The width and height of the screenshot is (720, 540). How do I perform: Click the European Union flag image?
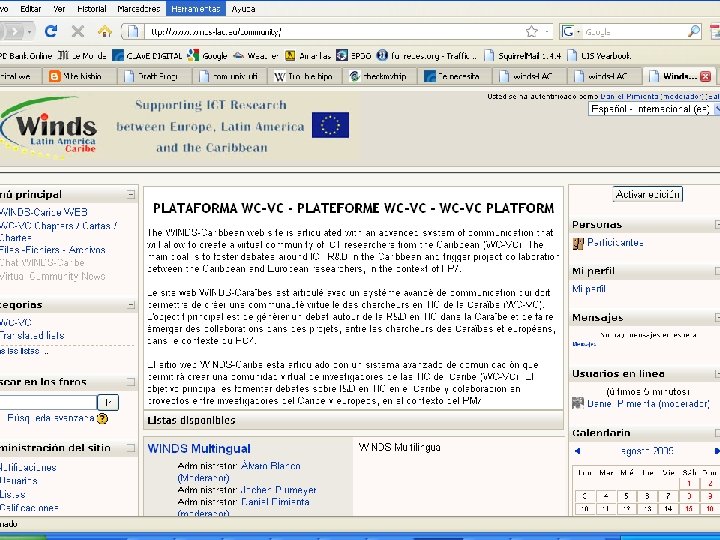point(330,125)
